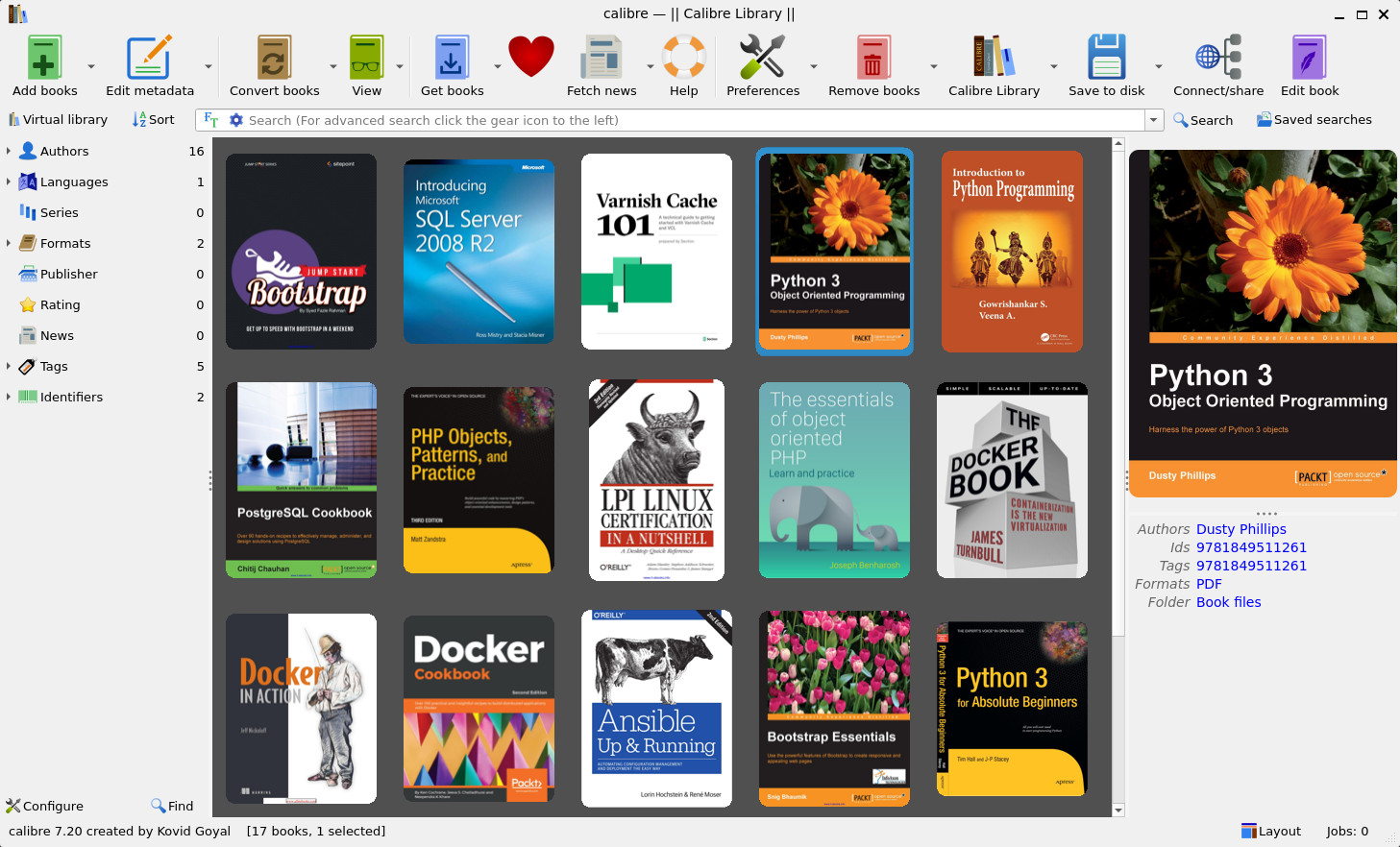
Task: Open Edit metadata dropdown arrow
Action: coord(208,66)
